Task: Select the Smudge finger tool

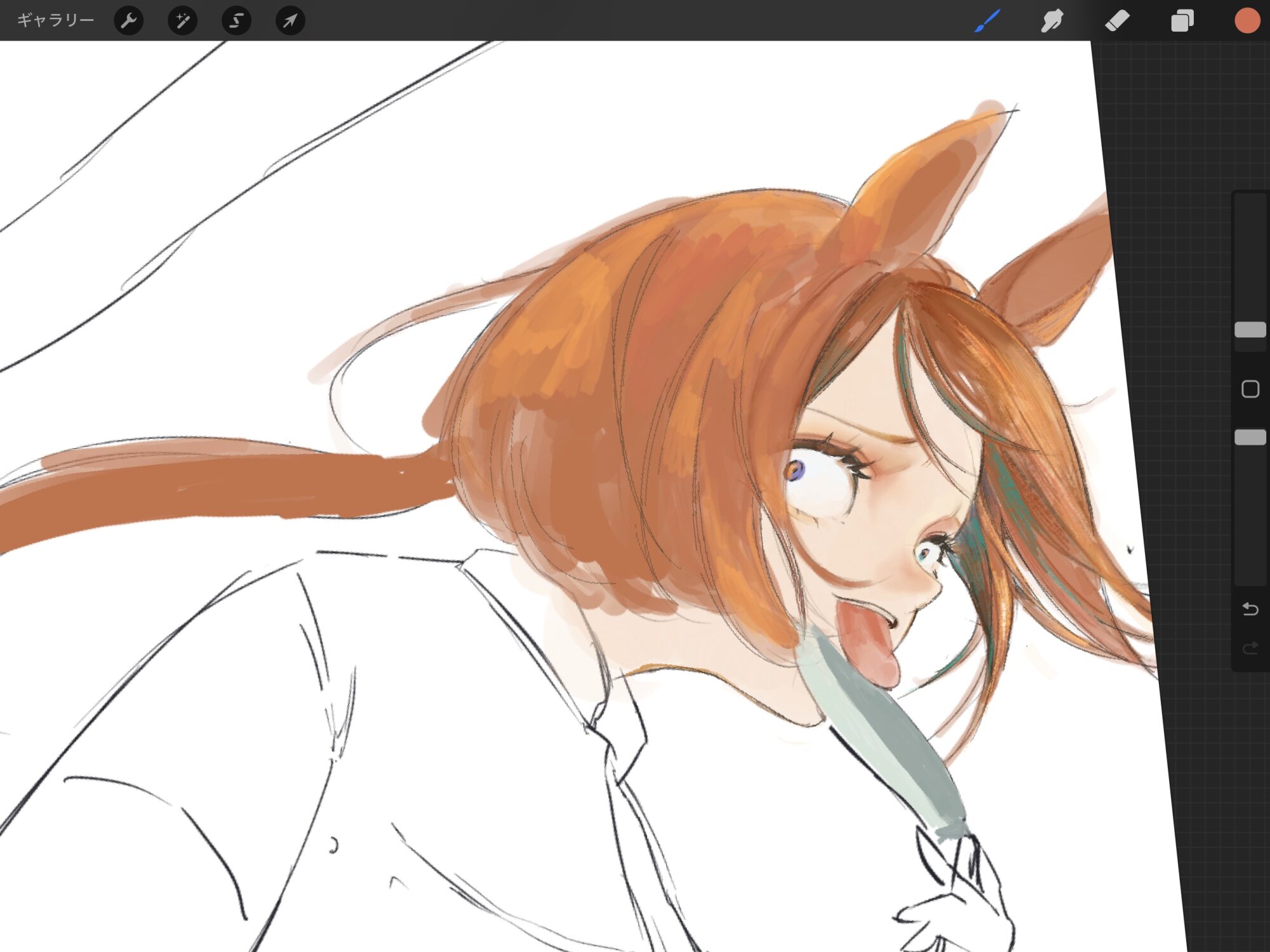Action: 1052,21
